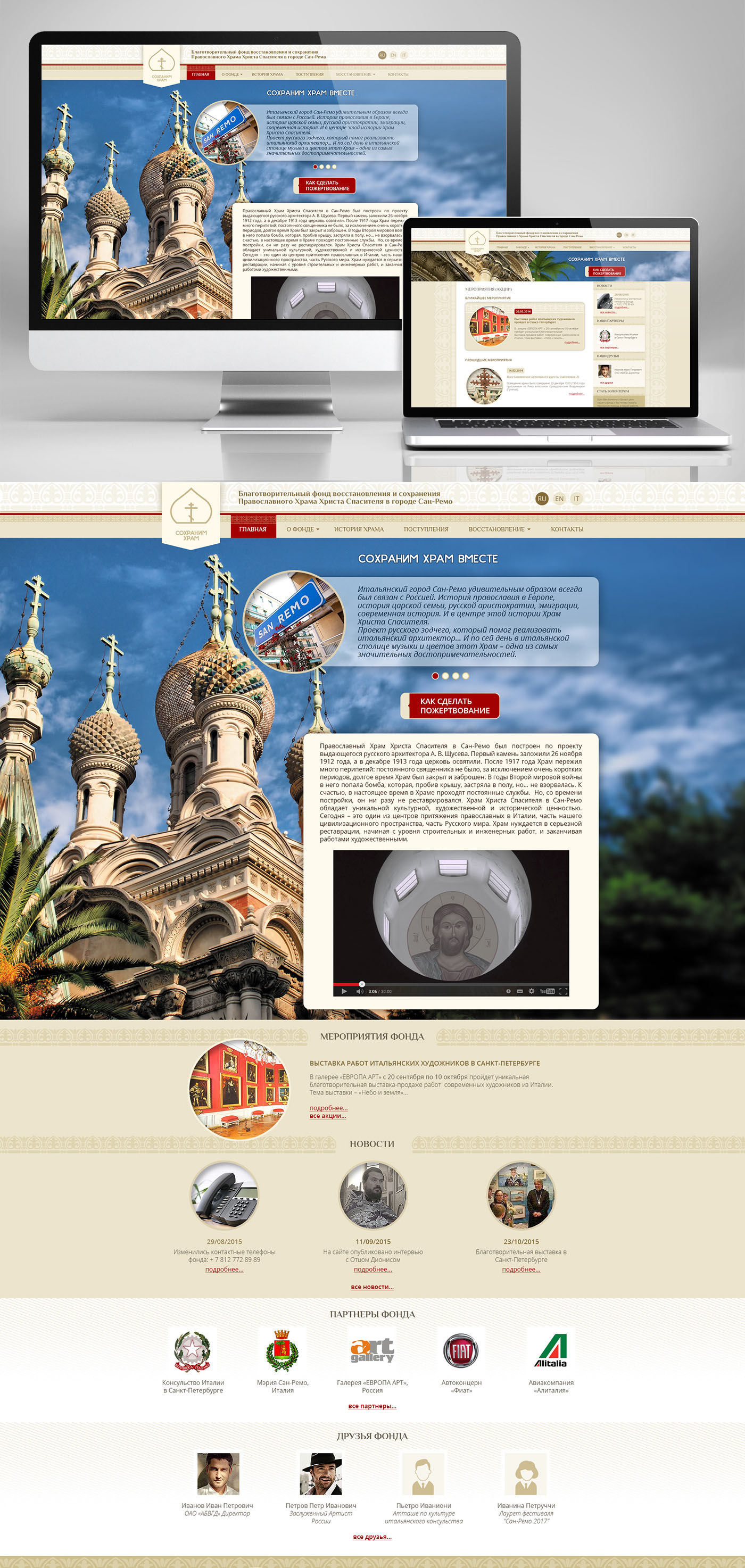Go to ИСТОРИЯ ХРАМА in the full-page menu

(359, 529)
